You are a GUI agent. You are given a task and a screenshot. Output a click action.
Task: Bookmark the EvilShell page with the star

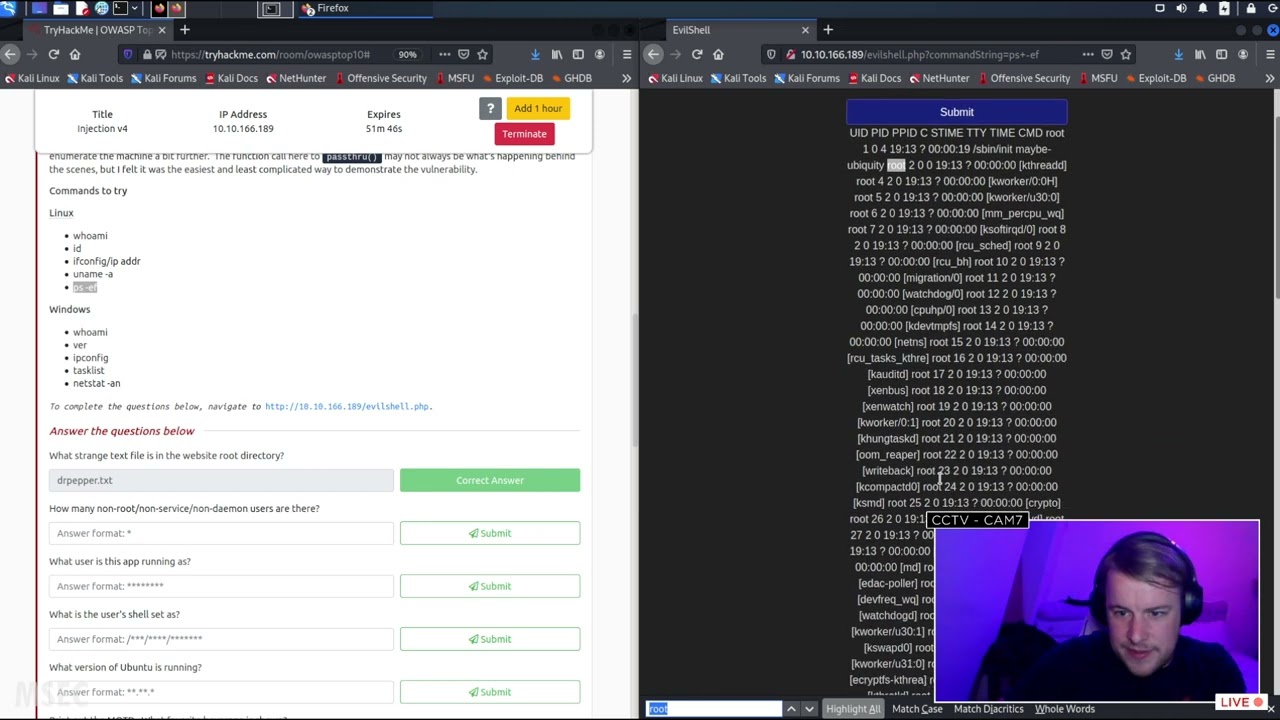pos(1126,54)
